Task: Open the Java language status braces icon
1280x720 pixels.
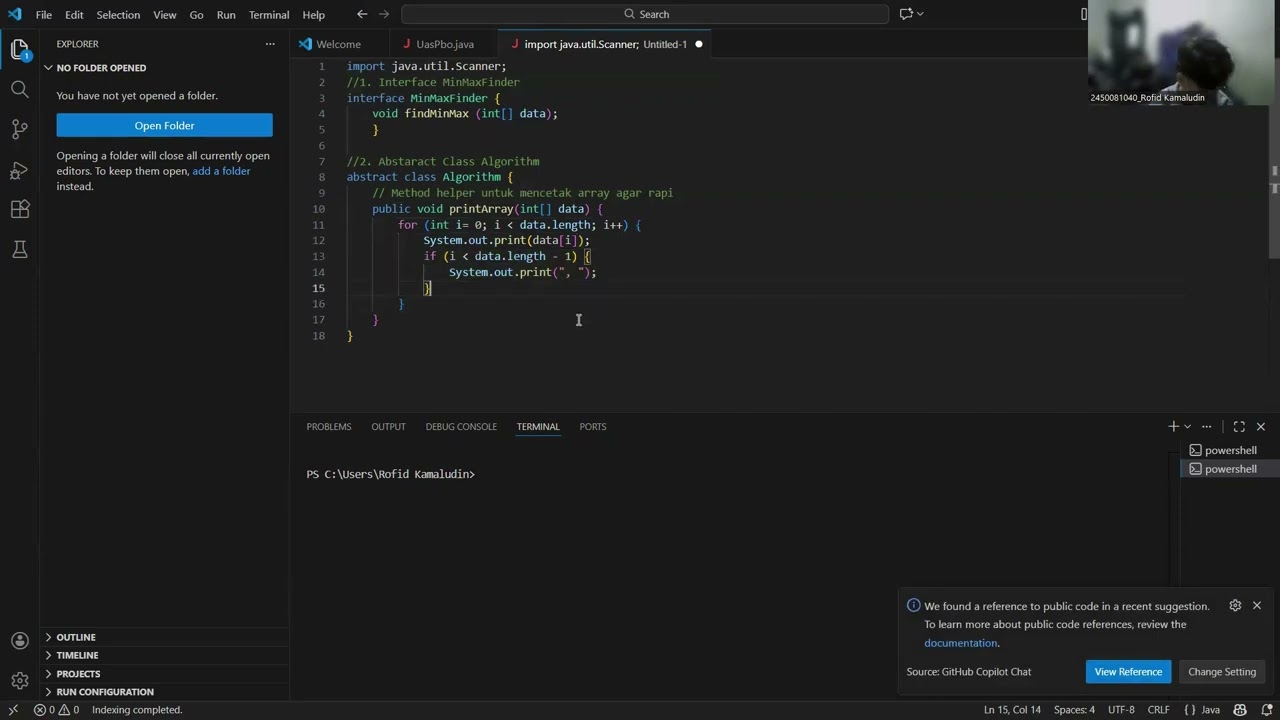Action: (1189, 710)
